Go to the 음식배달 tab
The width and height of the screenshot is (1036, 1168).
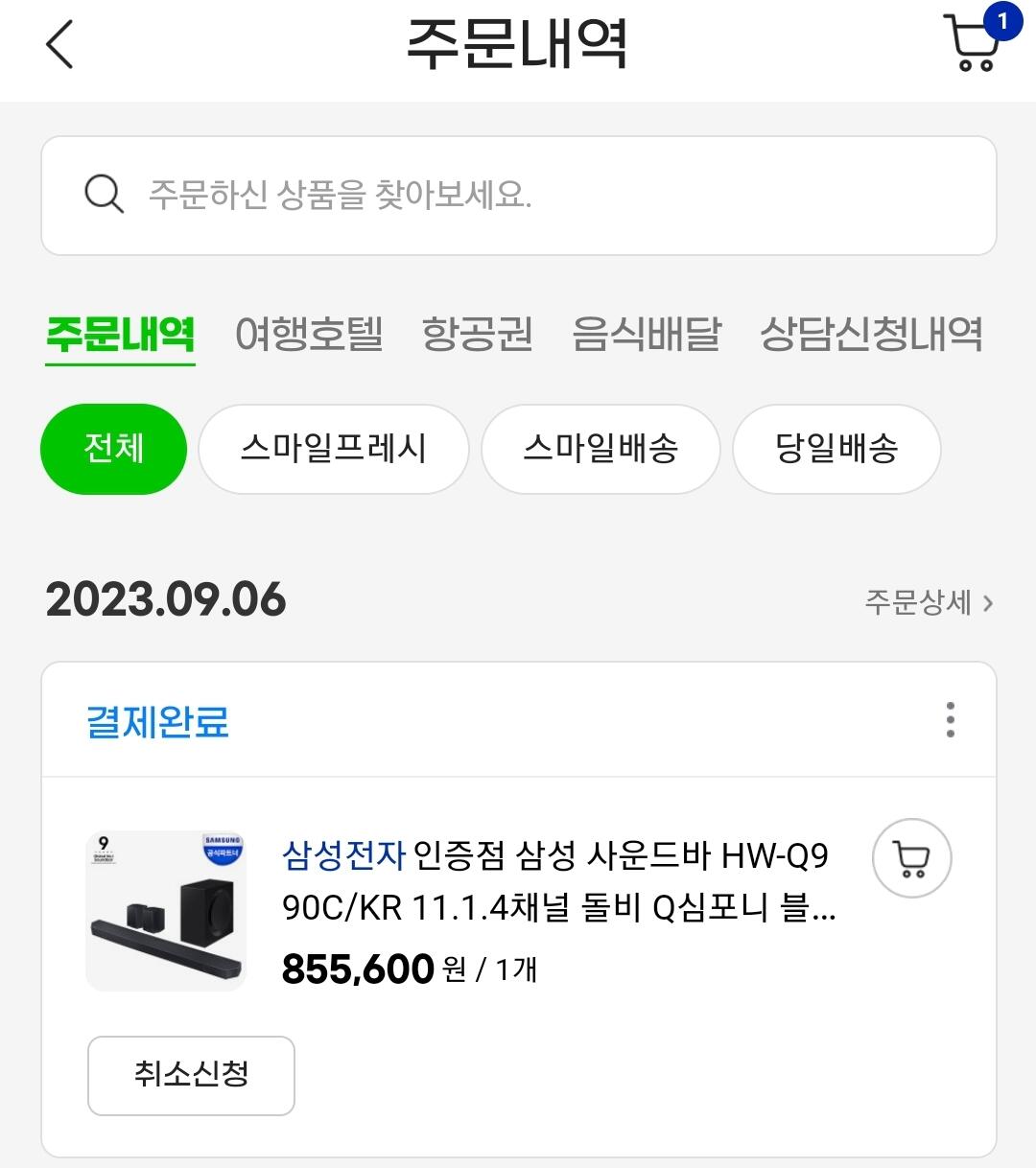646,335
